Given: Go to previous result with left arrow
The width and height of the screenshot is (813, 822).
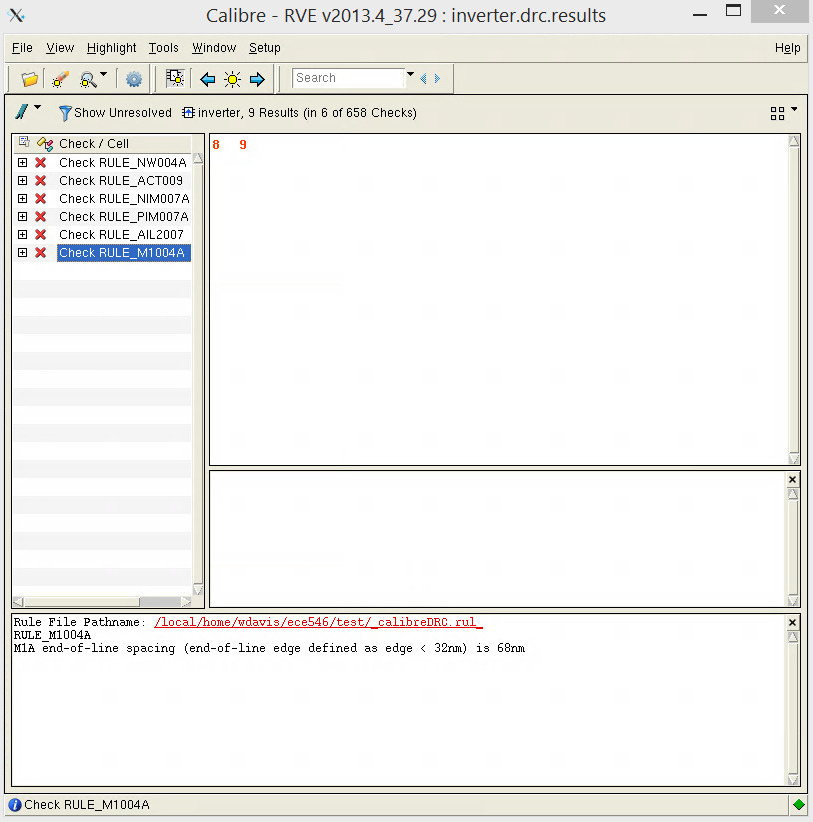Looking at the screenshot, I should [x=208, y=79].
